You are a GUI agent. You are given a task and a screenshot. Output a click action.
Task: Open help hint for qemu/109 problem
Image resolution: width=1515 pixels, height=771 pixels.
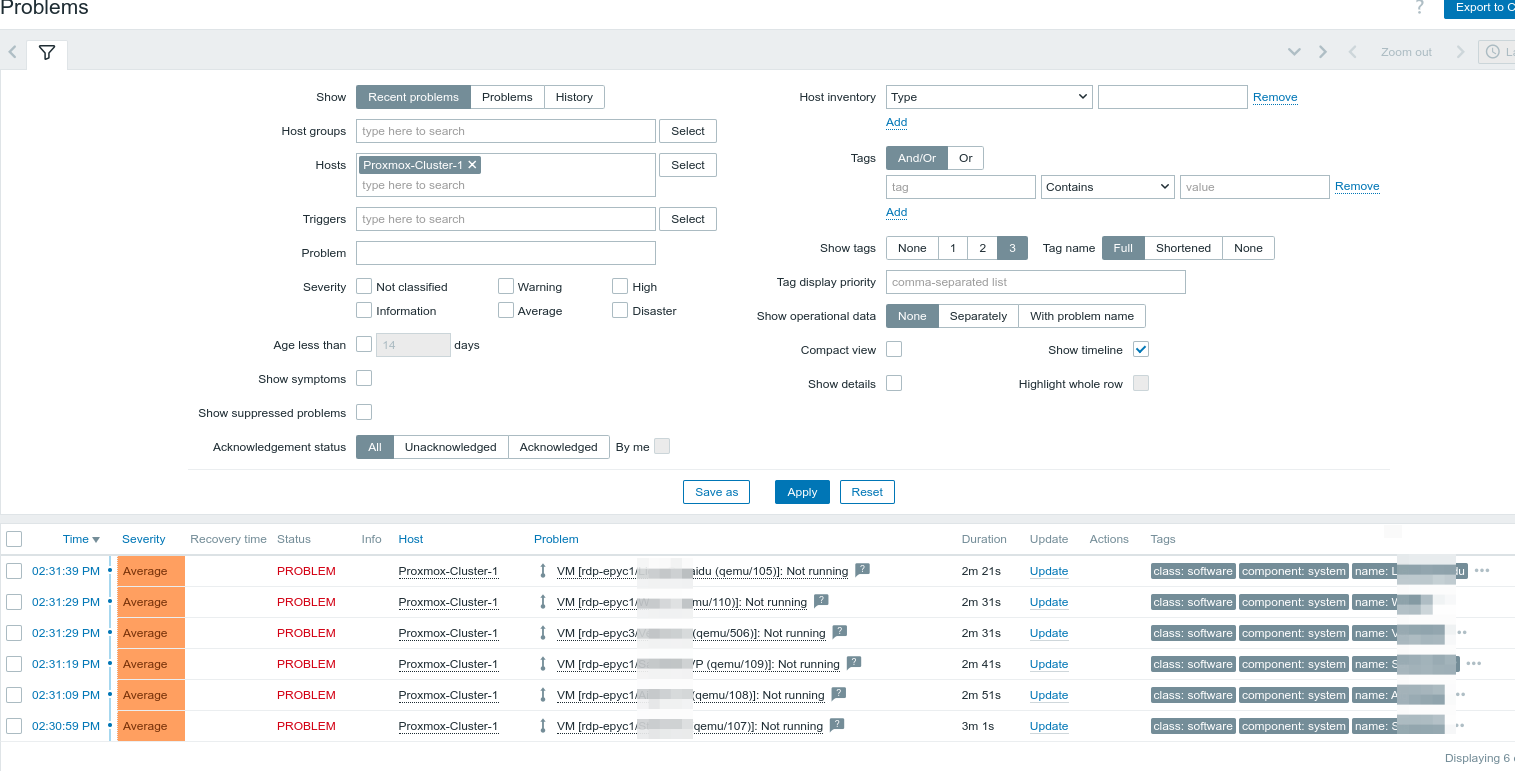click(854, 663)
